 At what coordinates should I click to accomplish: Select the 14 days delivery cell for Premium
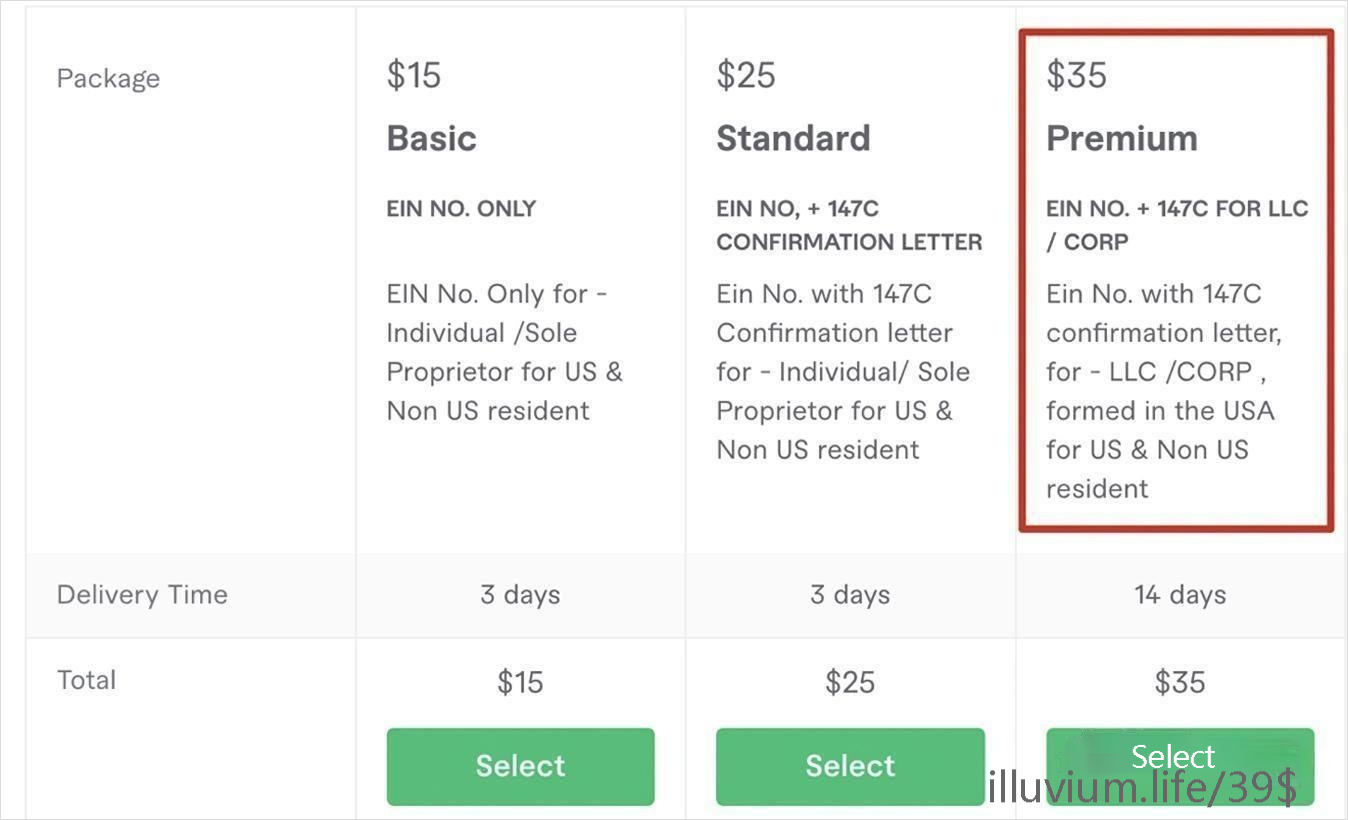pos(1179,594)
